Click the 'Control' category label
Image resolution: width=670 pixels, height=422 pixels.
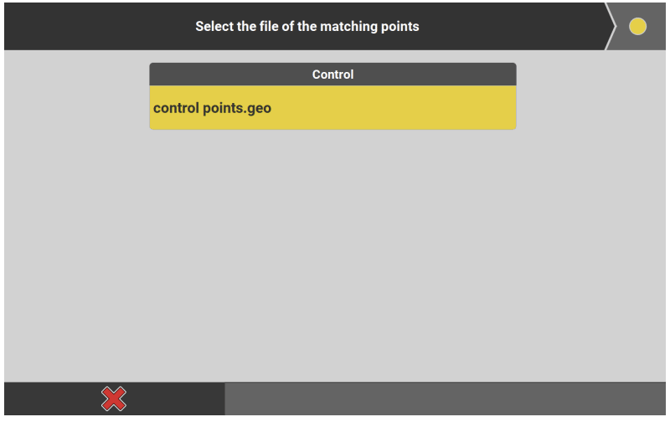point(332,75)
